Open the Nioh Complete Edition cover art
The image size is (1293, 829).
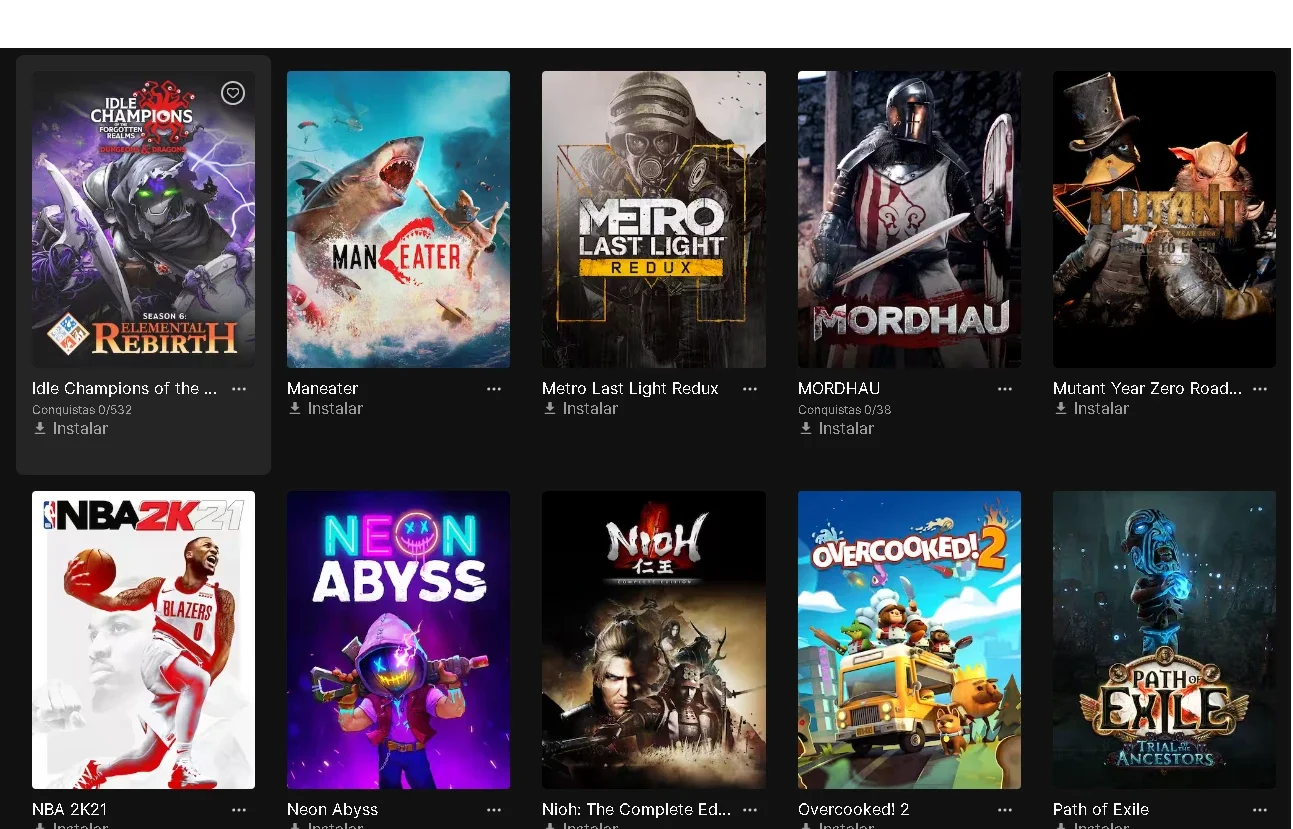click(654, 640)
